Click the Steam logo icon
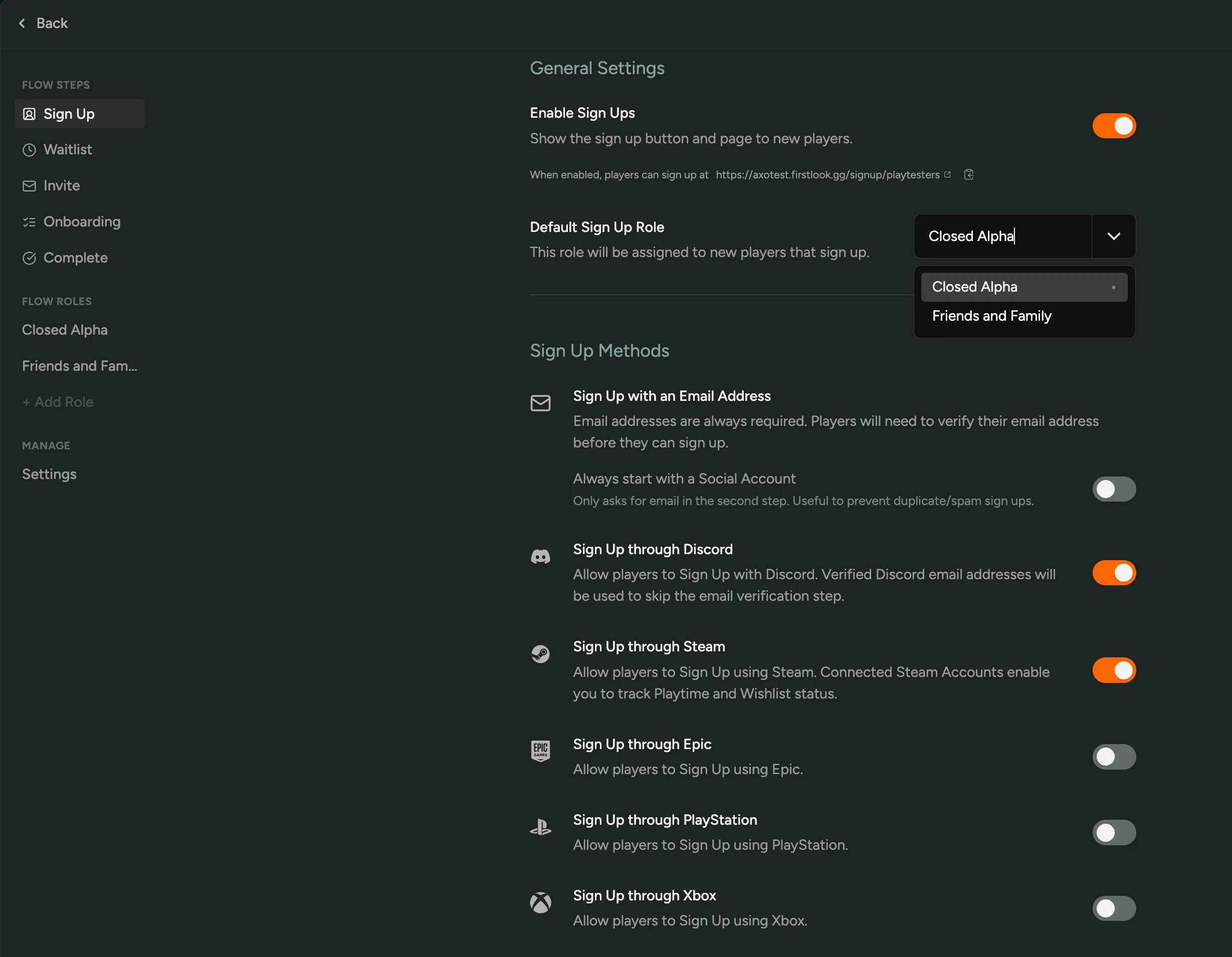The height and width of the screenshot is (957, 1232). point(540,653)
